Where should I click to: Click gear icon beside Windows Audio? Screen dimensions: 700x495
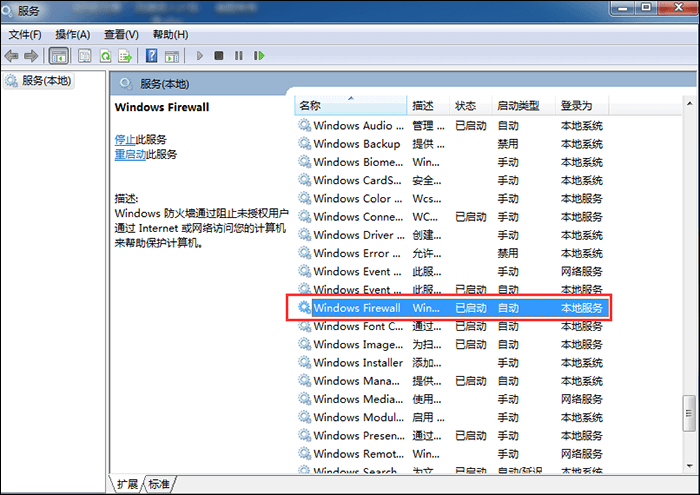pos(304,125)
